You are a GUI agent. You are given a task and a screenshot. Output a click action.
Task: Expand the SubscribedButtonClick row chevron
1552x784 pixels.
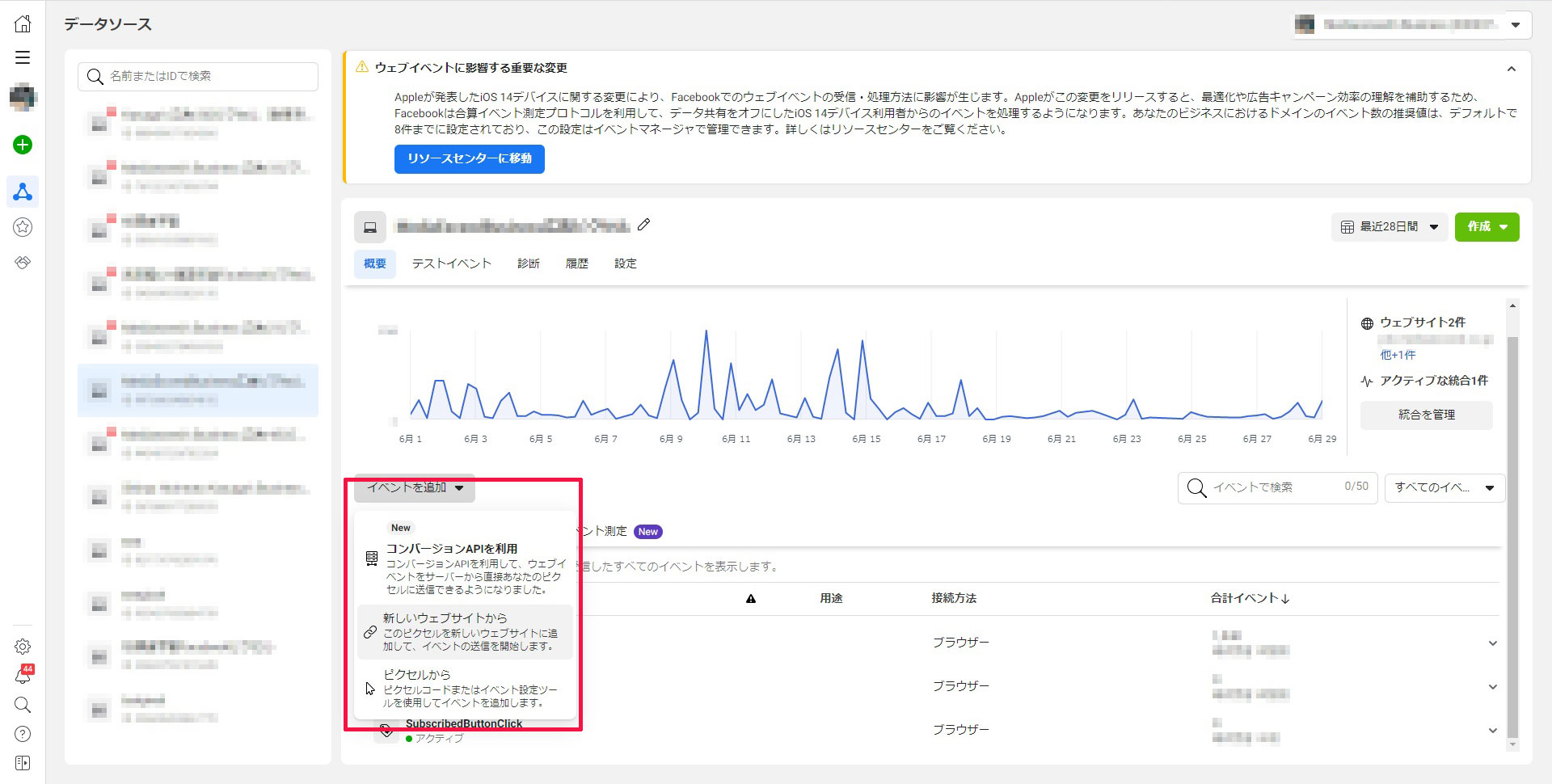(x=1492, y=731)
